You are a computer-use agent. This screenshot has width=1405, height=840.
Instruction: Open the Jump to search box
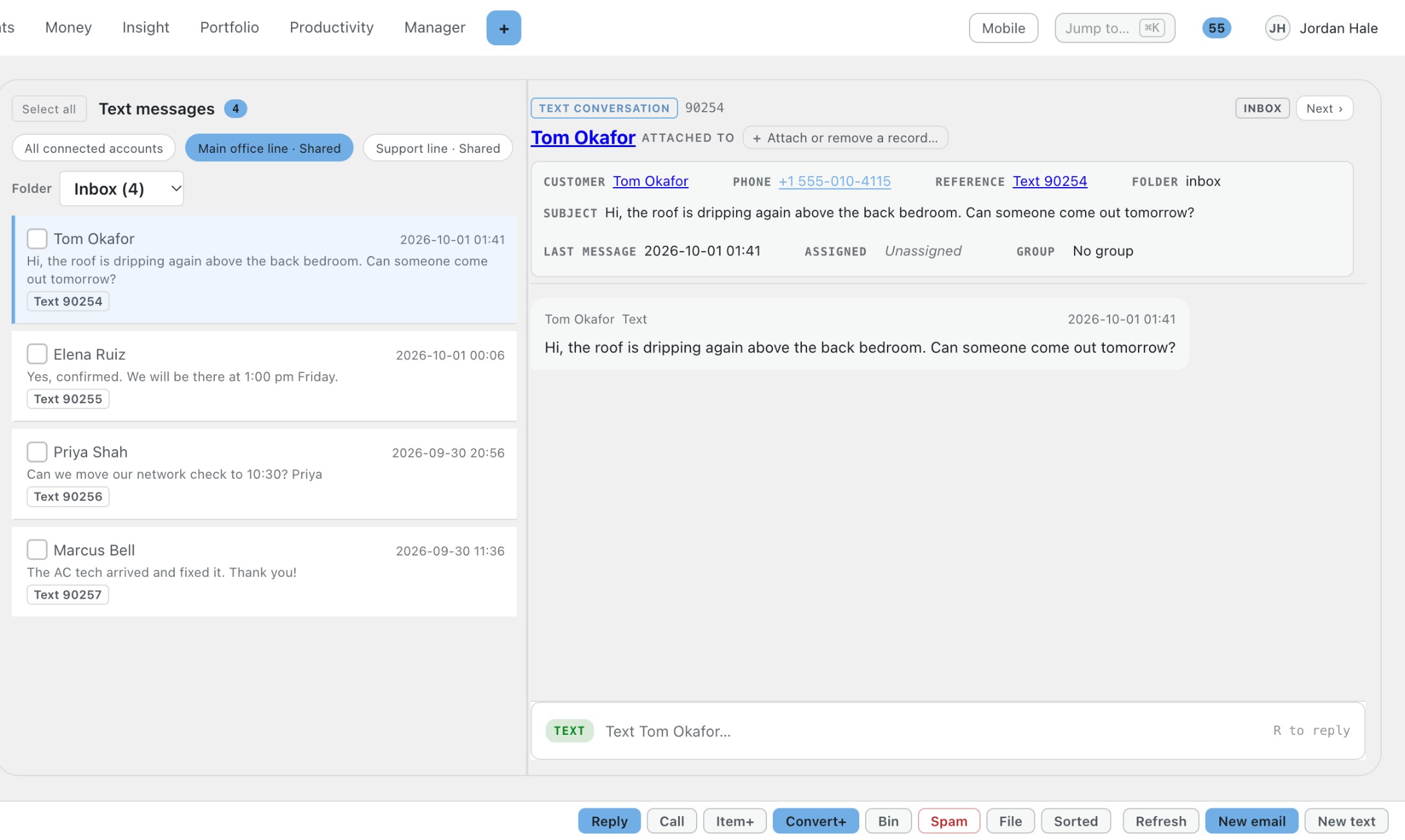pyautogui.click(x=1114, y=28)
